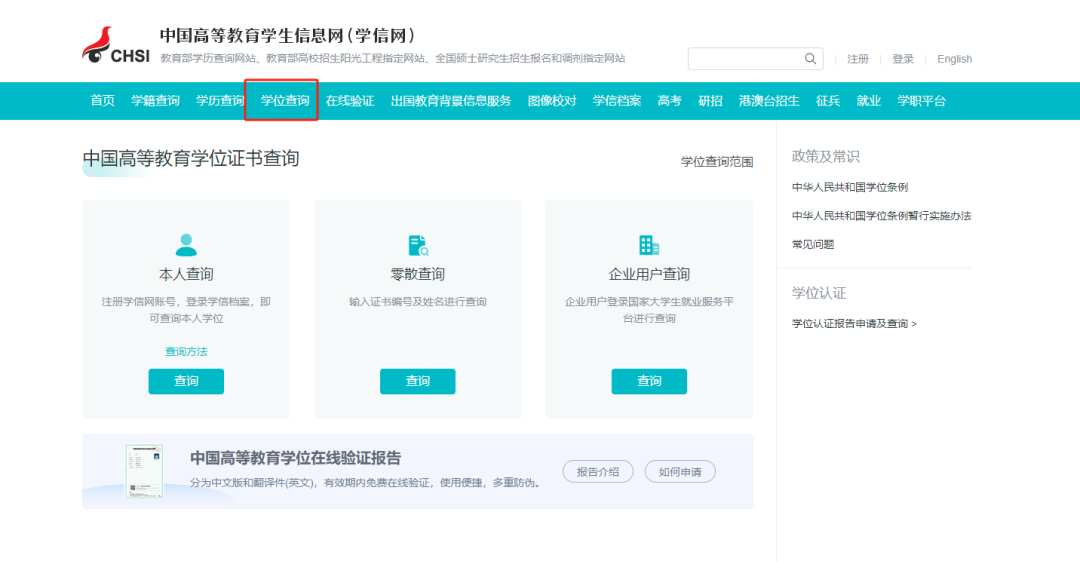
Task: Click the 零散查询 document icon
Action: pyautogui.click(x=418, y=245)
